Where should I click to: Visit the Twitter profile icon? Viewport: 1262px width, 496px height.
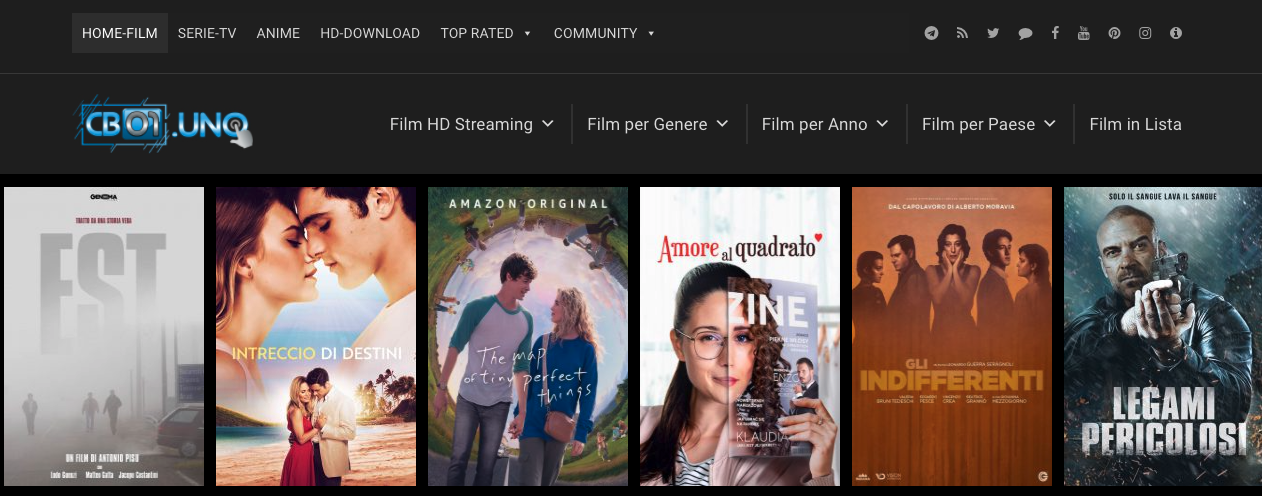point(993,33)
